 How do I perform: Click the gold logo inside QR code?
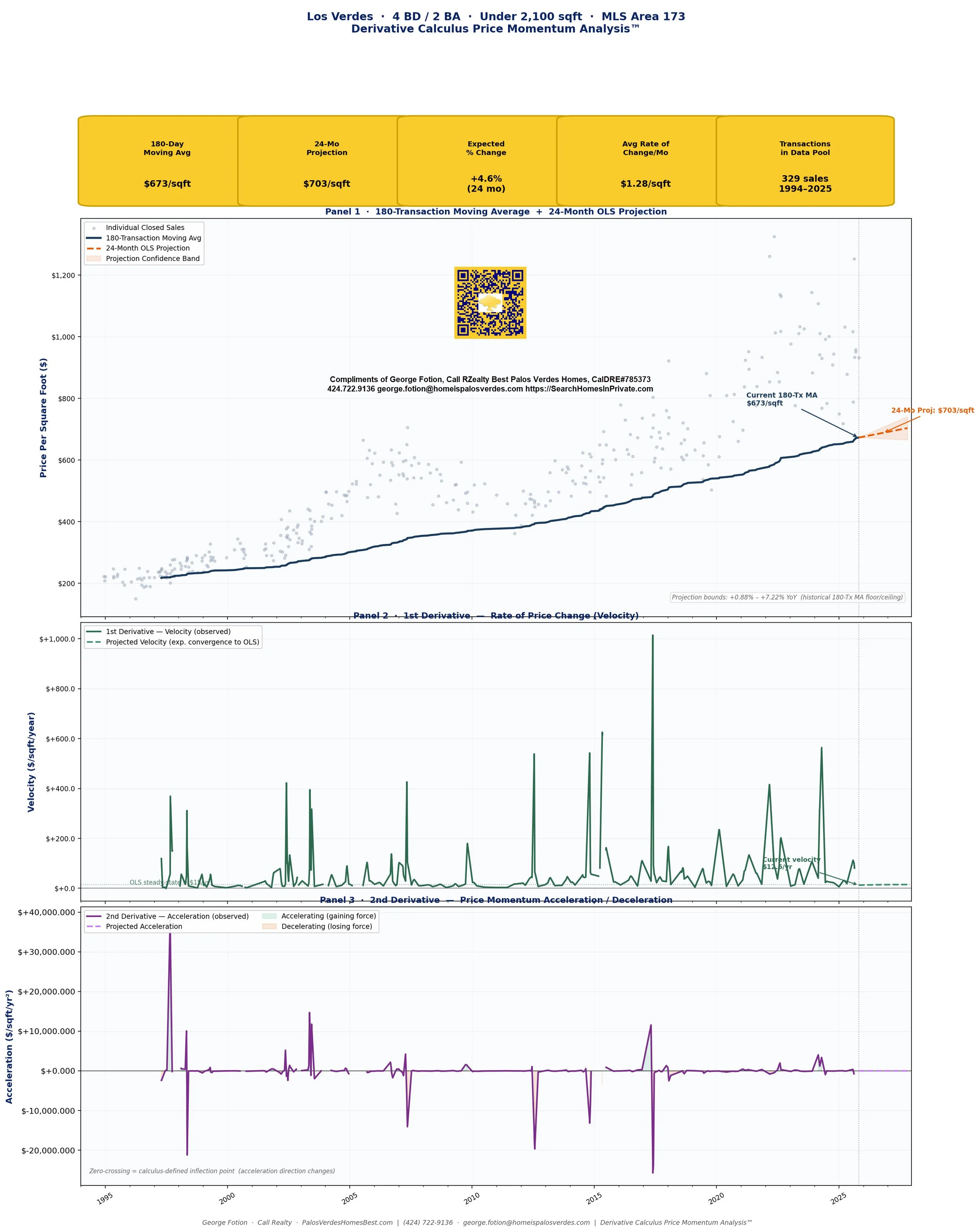490,302
